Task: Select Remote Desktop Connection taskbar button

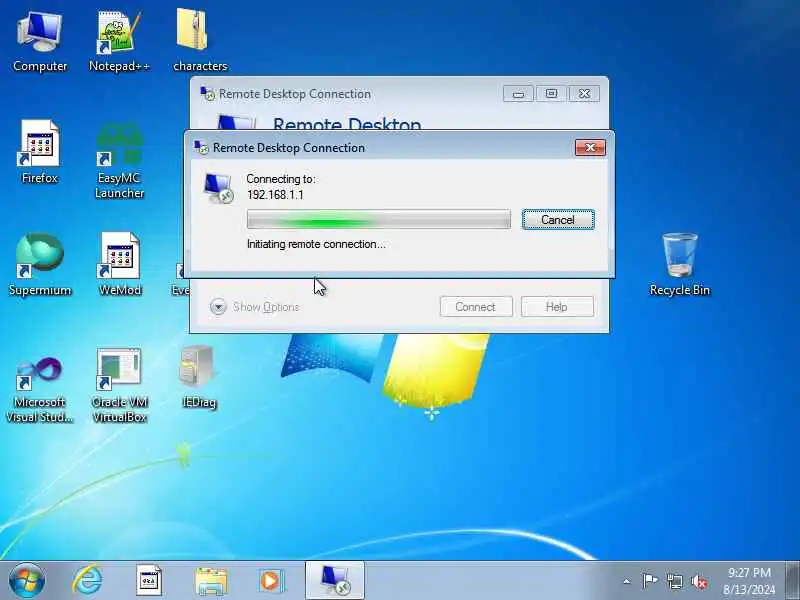Action: pos(335,581)
